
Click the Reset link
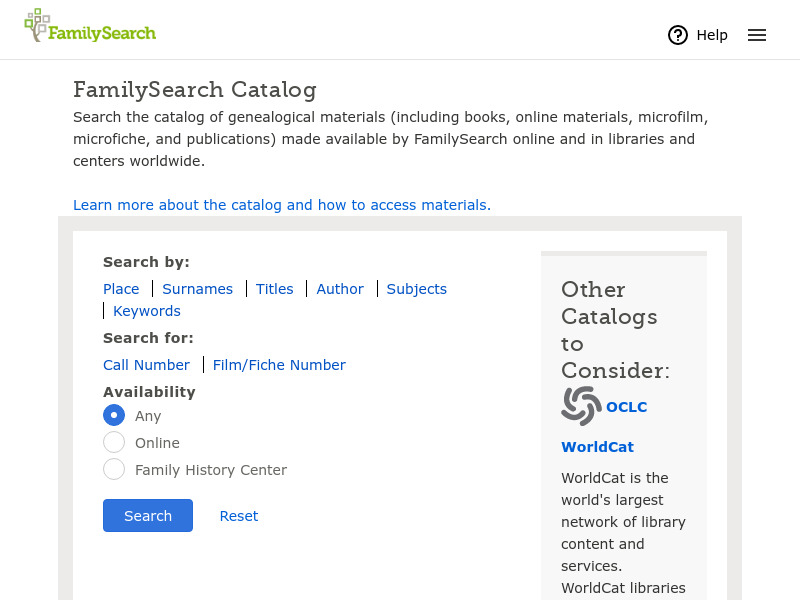(x=239, y=516)
